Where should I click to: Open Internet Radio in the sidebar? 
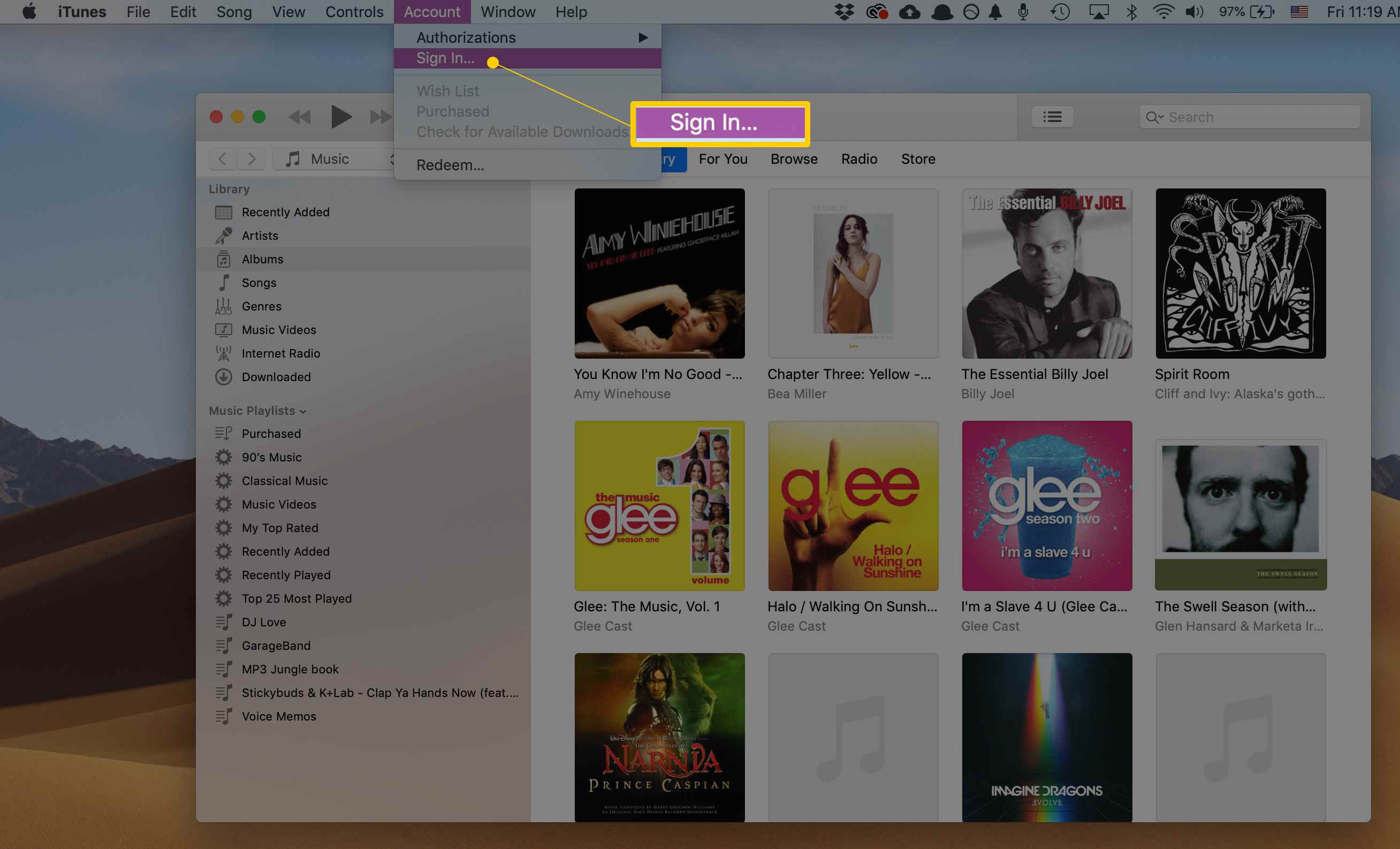coord(363,353)
